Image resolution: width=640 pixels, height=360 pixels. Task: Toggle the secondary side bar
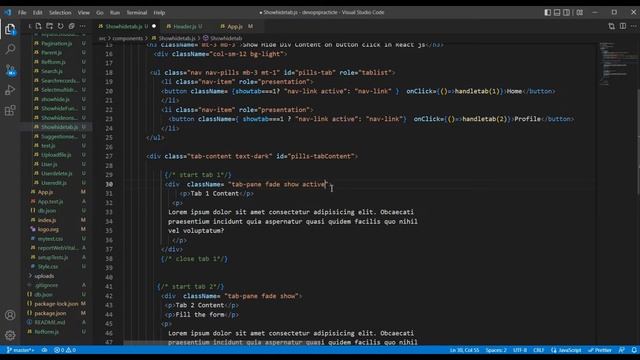point(567,12)
